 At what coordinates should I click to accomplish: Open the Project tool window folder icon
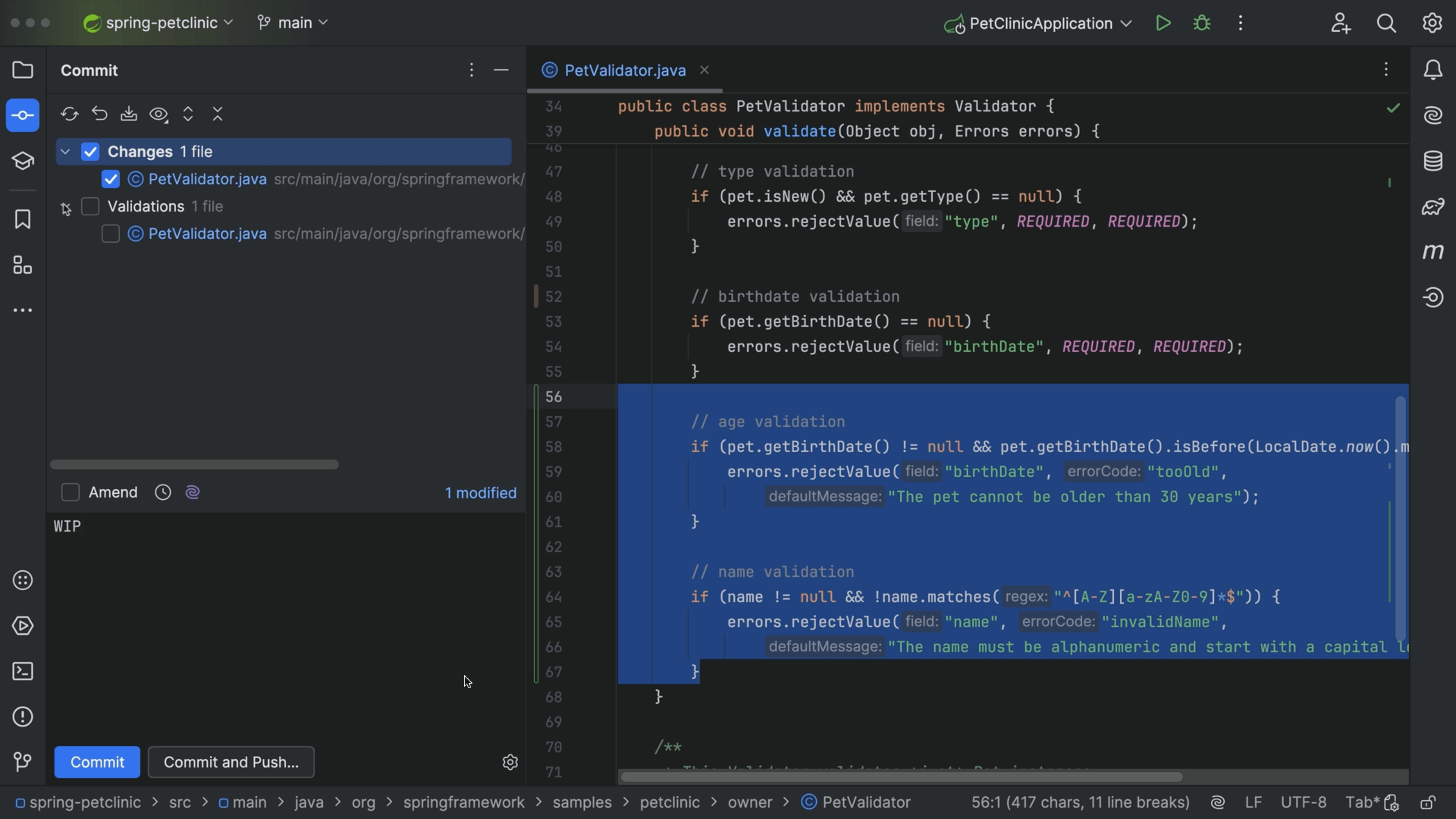(23, 70)
